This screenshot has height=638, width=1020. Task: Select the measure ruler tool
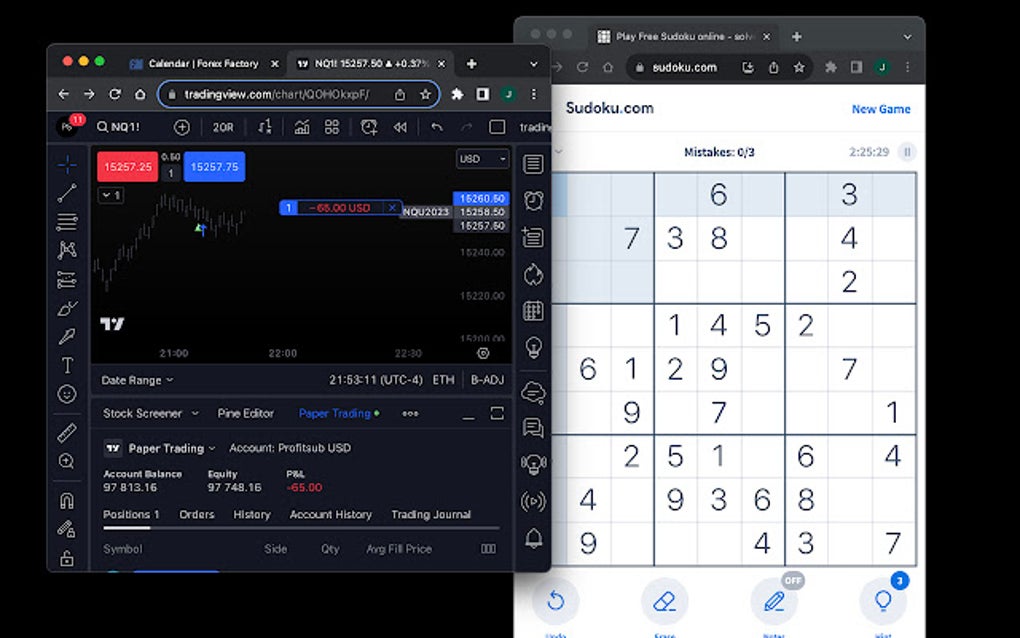66,432
